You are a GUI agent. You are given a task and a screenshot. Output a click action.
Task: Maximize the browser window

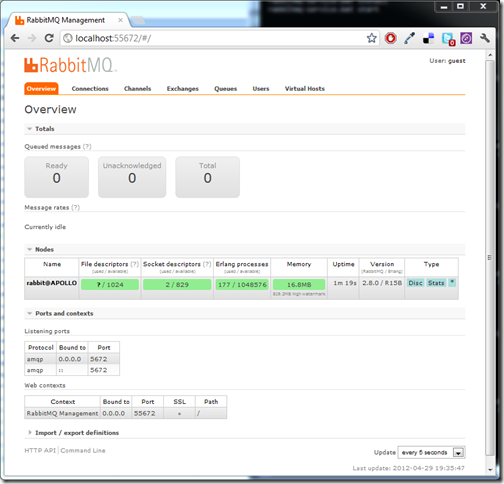coord(460,6)
